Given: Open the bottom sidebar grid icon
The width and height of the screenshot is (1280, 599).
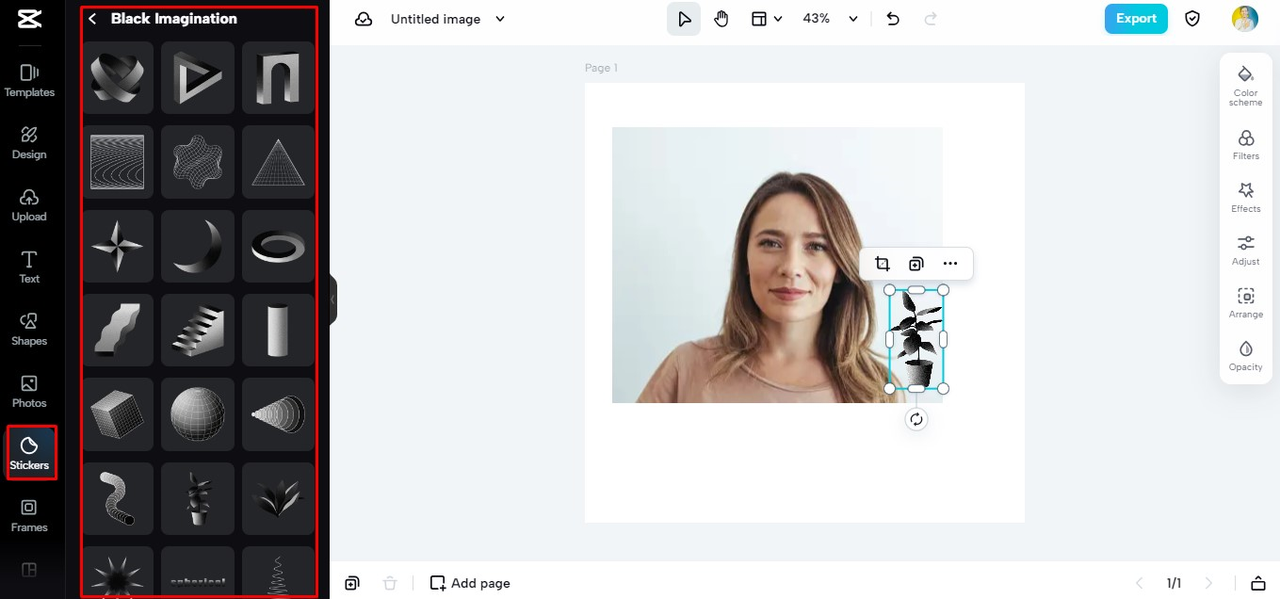Looking at the screenshot, I should (29, 570).
